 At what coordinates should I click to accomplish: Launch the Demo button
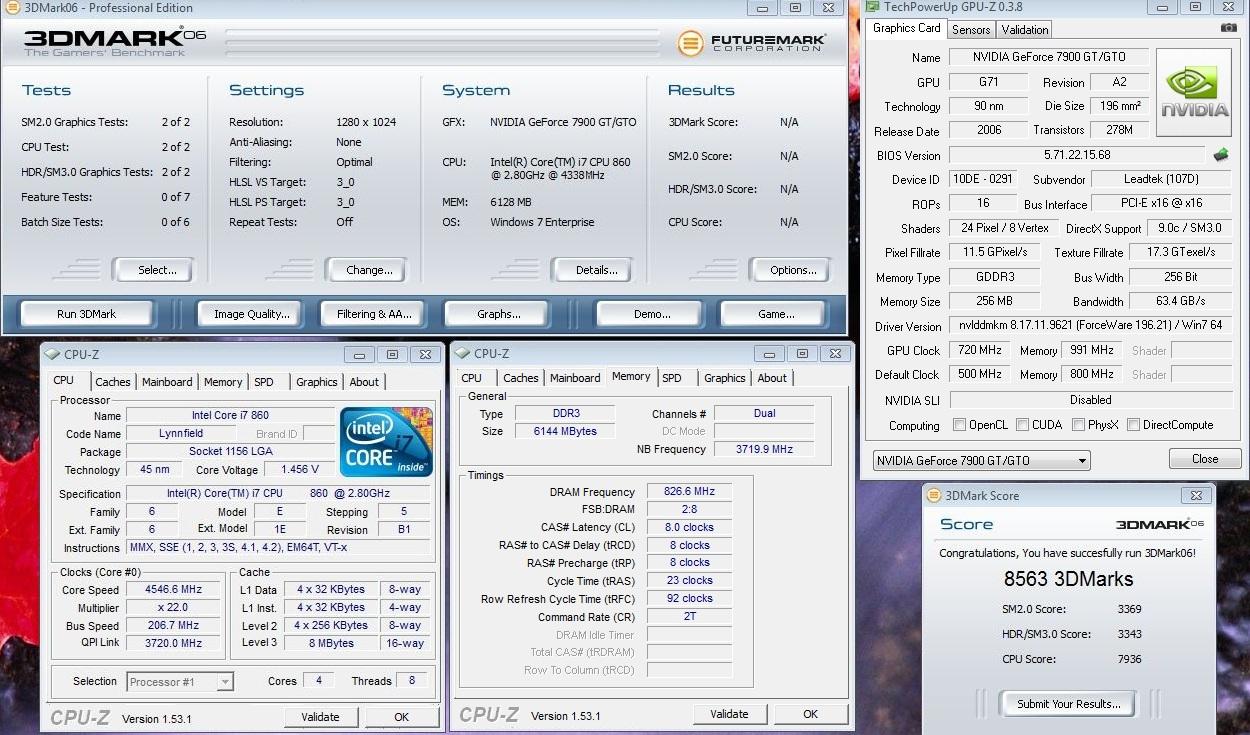click(652, 314)
